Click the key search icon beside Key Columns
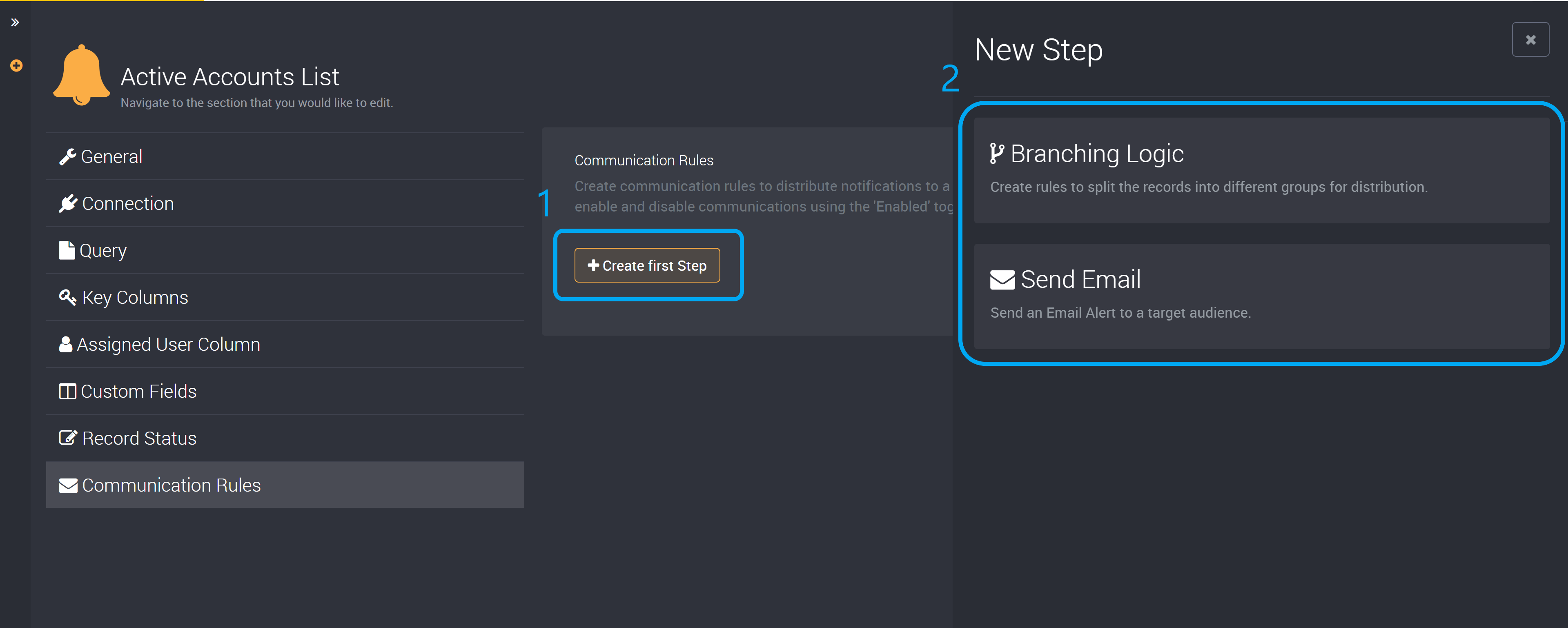The image size is (1568, 628). tap(67, 298)
